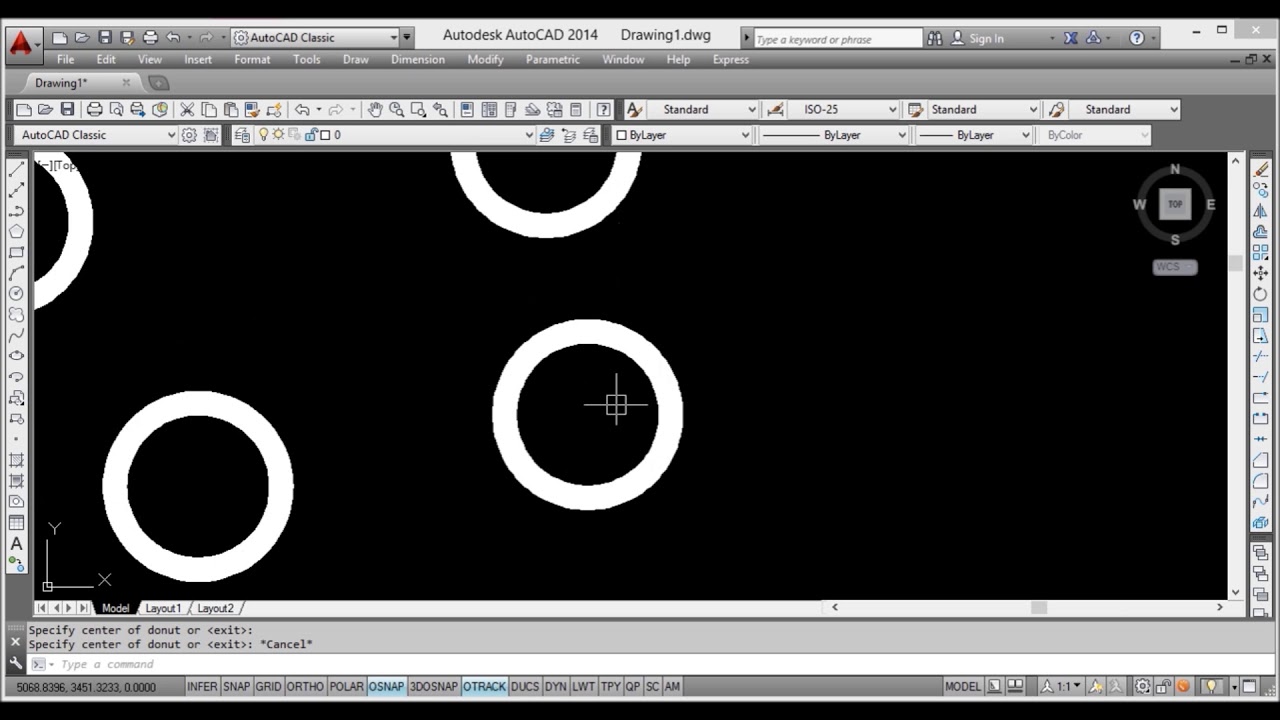Open the Layer Properties Manager icon
The height and width of the screenshot is (720, 1280).
pos(242,135)
